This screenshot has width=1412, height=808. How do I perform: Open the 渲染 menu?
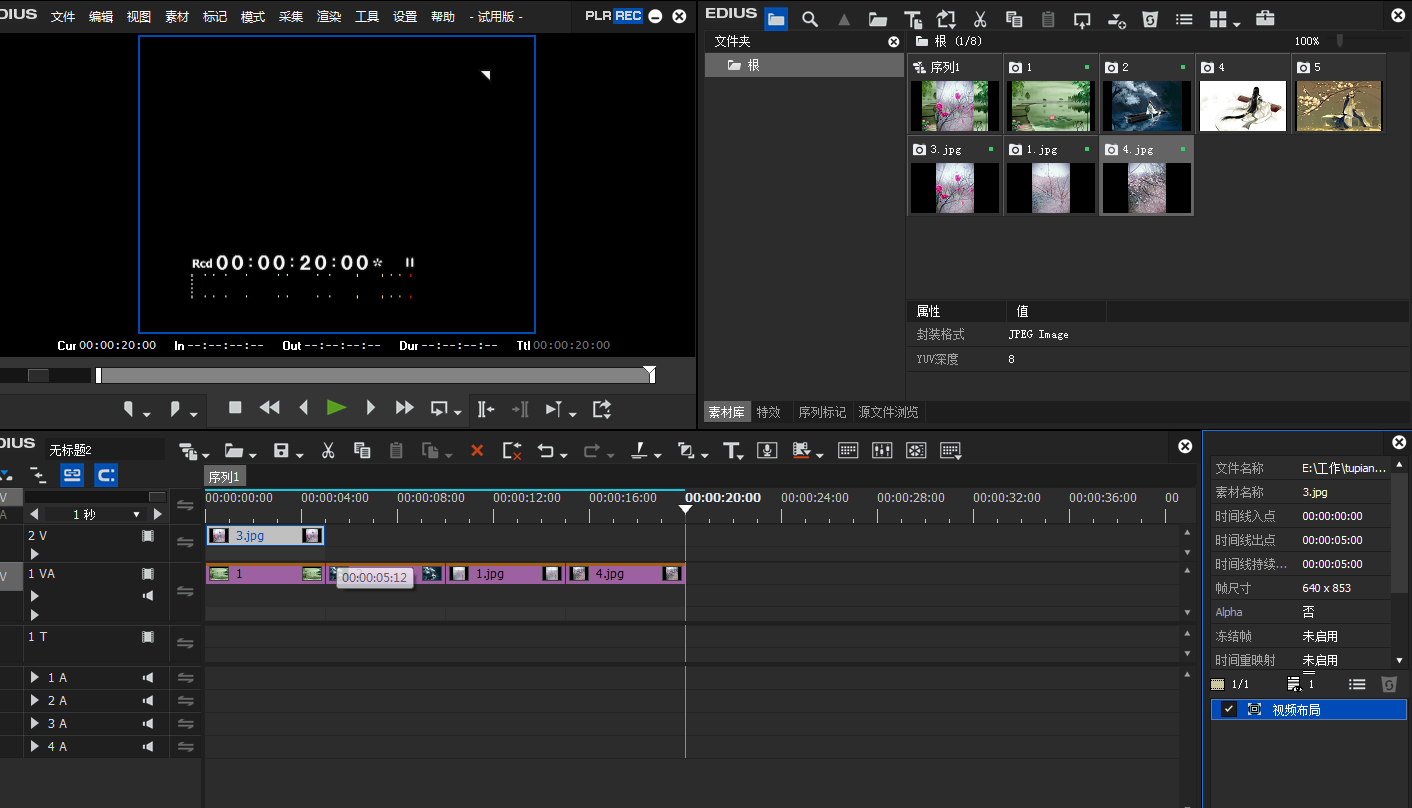click(x=329, y=17)
